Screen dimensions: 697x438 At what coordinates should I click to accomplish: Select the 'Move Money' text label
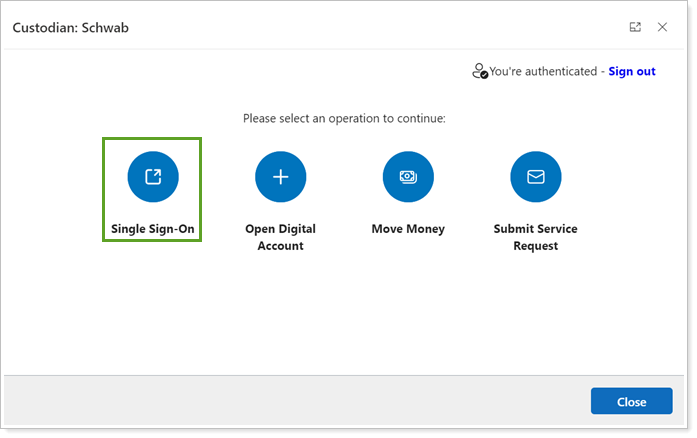408,229
